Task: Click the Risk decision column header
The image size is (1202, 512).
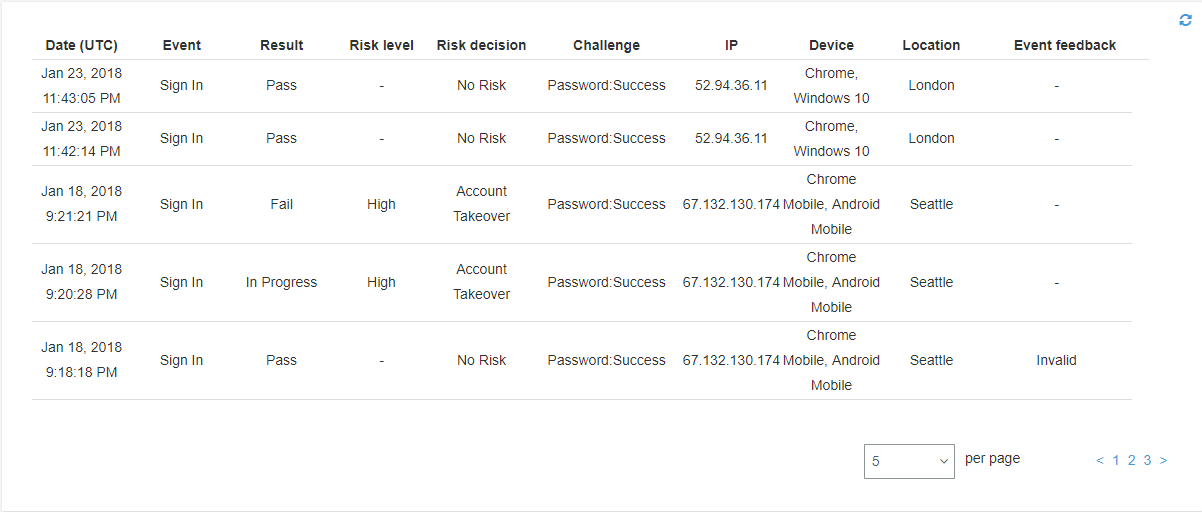Action: (481, 45)
